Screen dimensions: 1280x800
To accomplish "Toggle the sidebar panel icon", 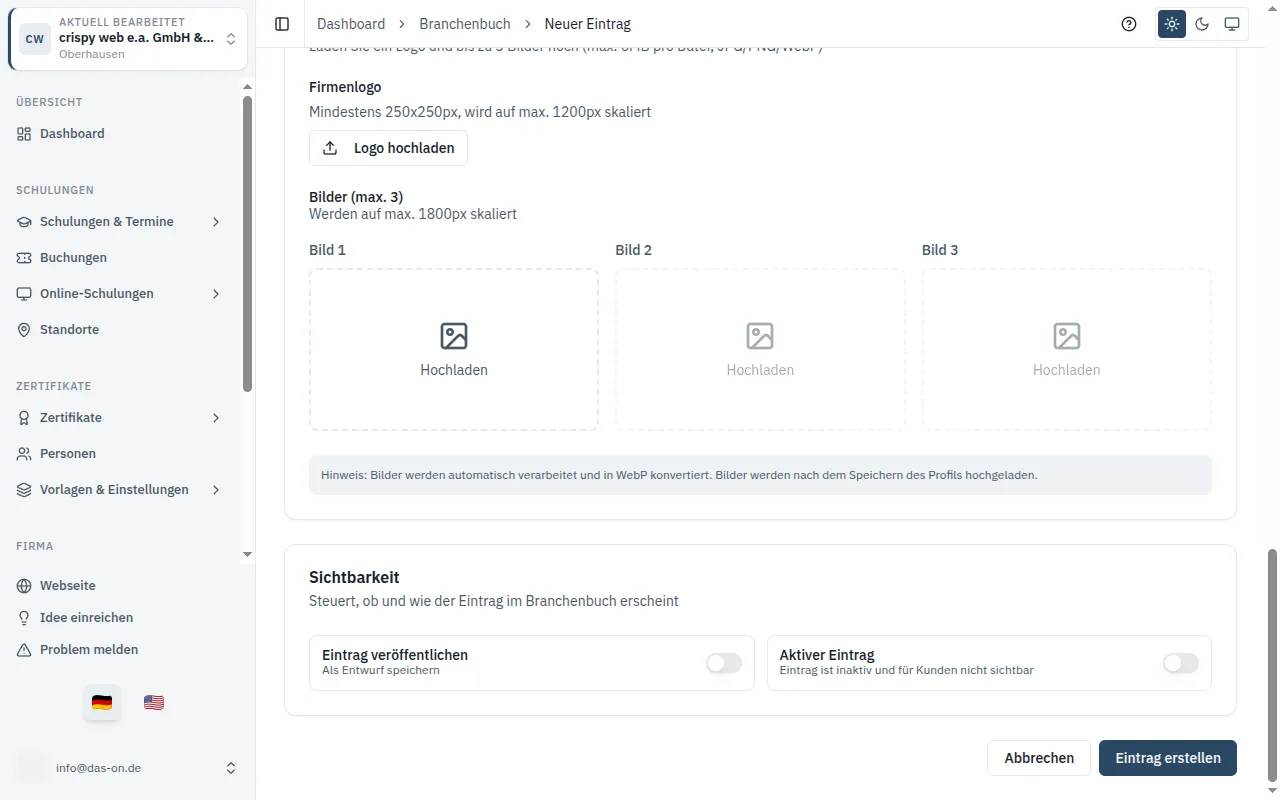I will [282, 24].
